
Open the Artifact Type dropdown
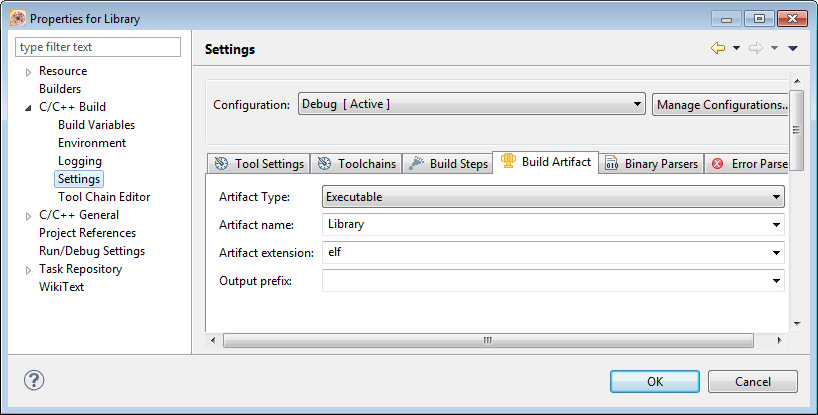(x=553, y=197)
